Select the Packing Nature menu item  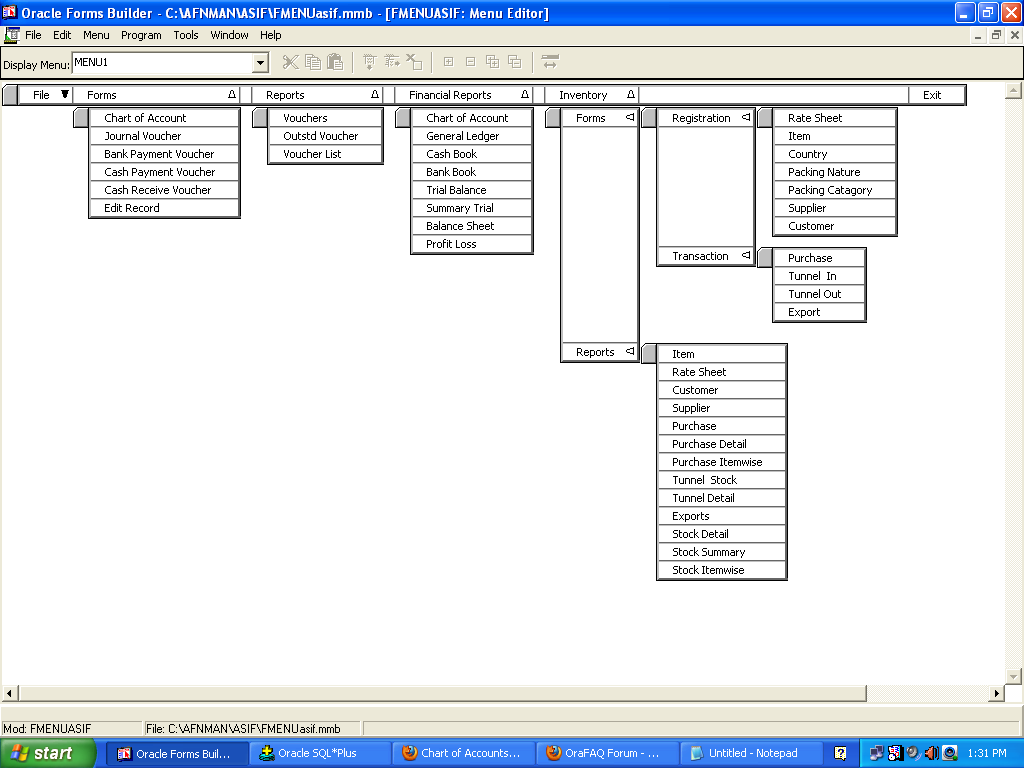click(835, 172)
